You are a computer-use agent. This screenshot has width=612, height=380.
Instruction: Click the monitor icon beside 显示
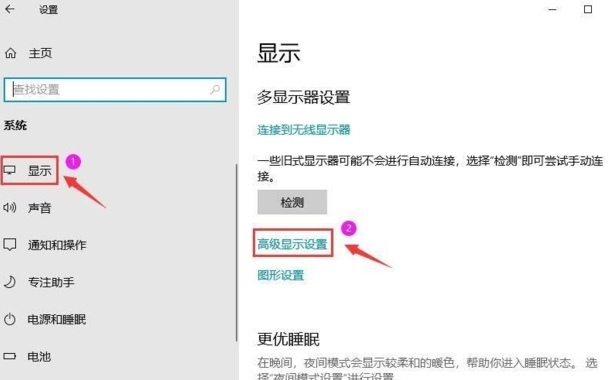10,170
